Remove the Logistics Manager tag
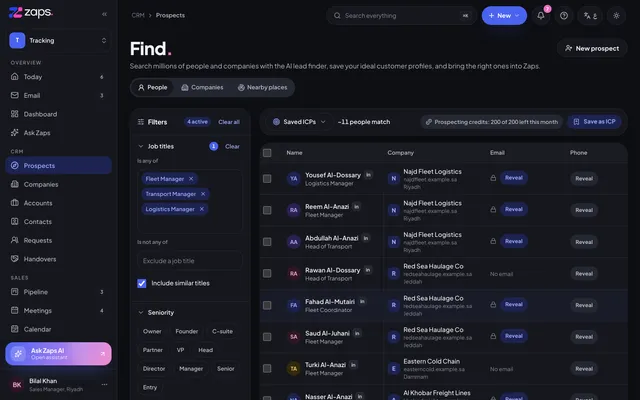The image size is (640, 400). [x=202, y=209]
